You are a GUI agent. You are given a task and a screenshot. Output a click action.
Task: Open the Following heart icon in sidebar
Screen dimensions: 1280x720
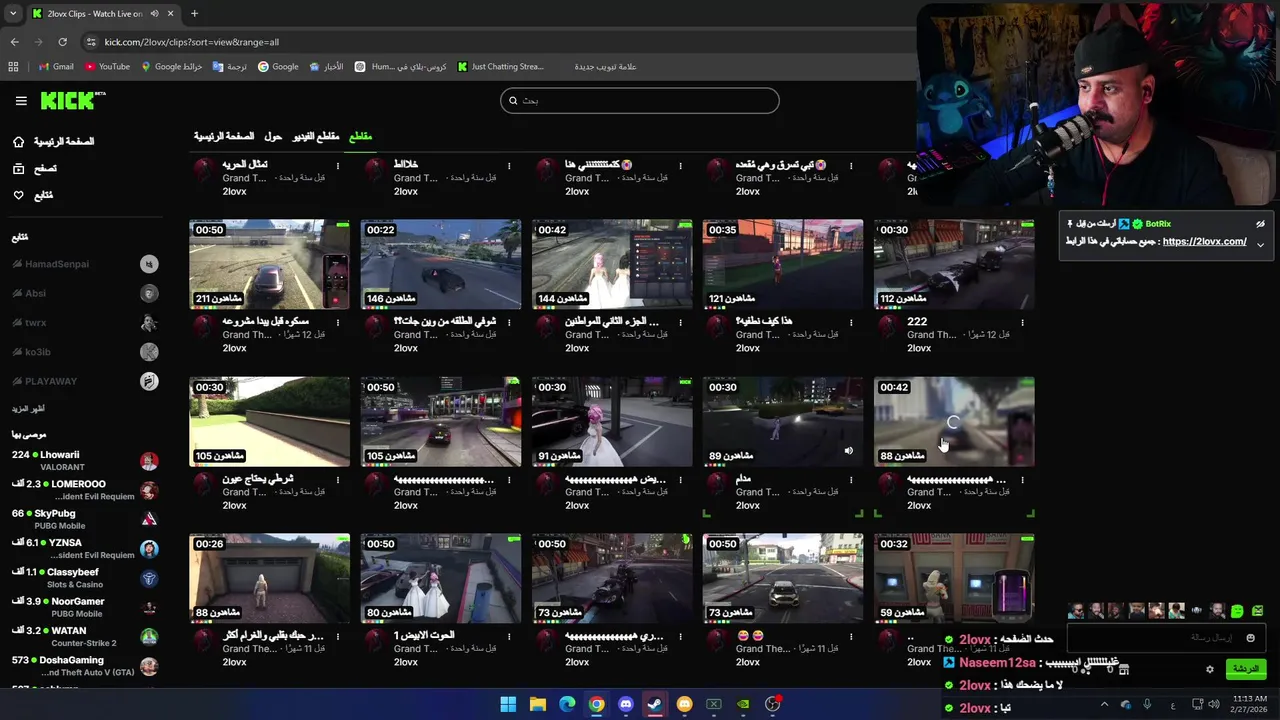click(x=18, y=195)
